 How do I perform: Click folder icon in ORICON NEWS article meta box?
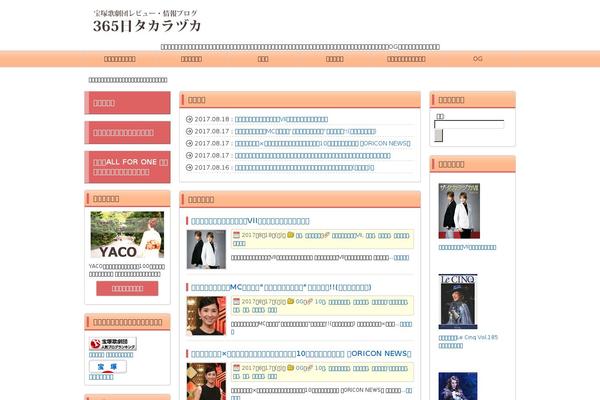[290, 367]
